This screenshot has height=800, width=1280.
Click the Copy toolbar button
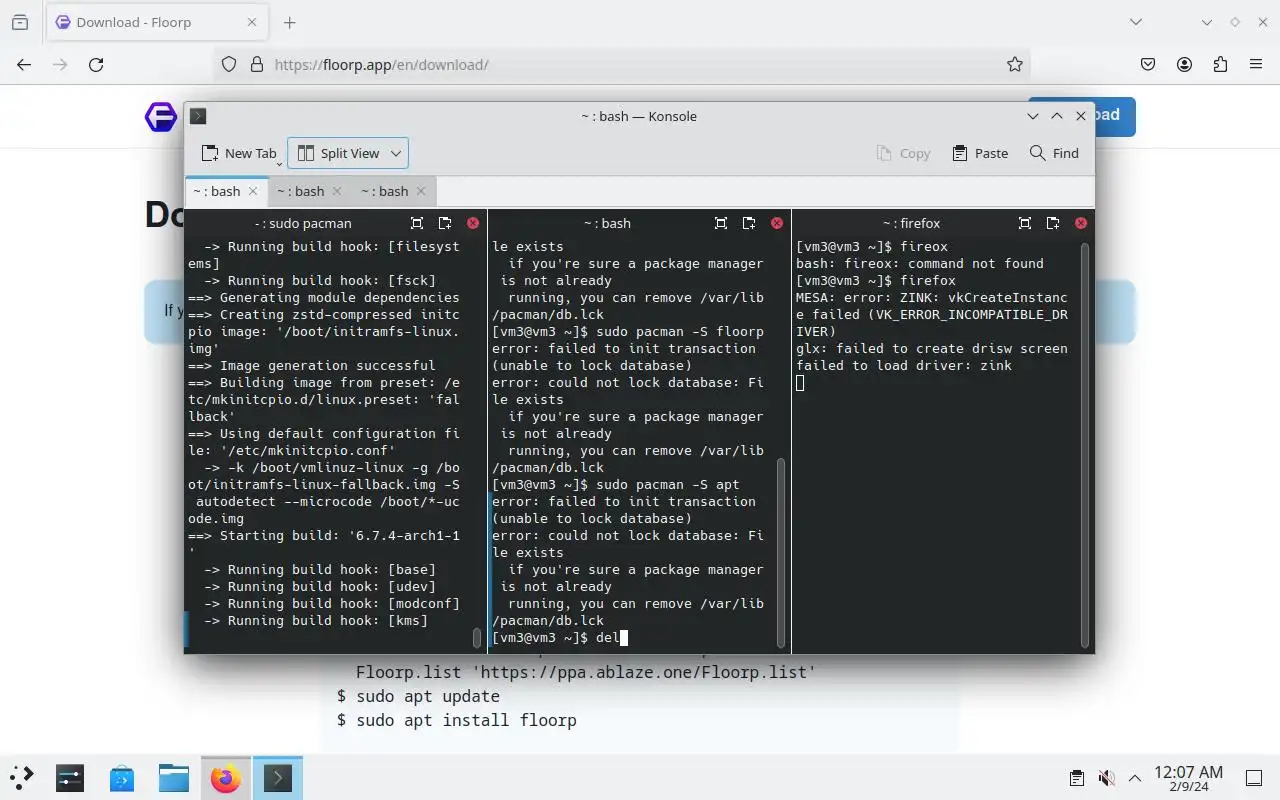point(903,153)
